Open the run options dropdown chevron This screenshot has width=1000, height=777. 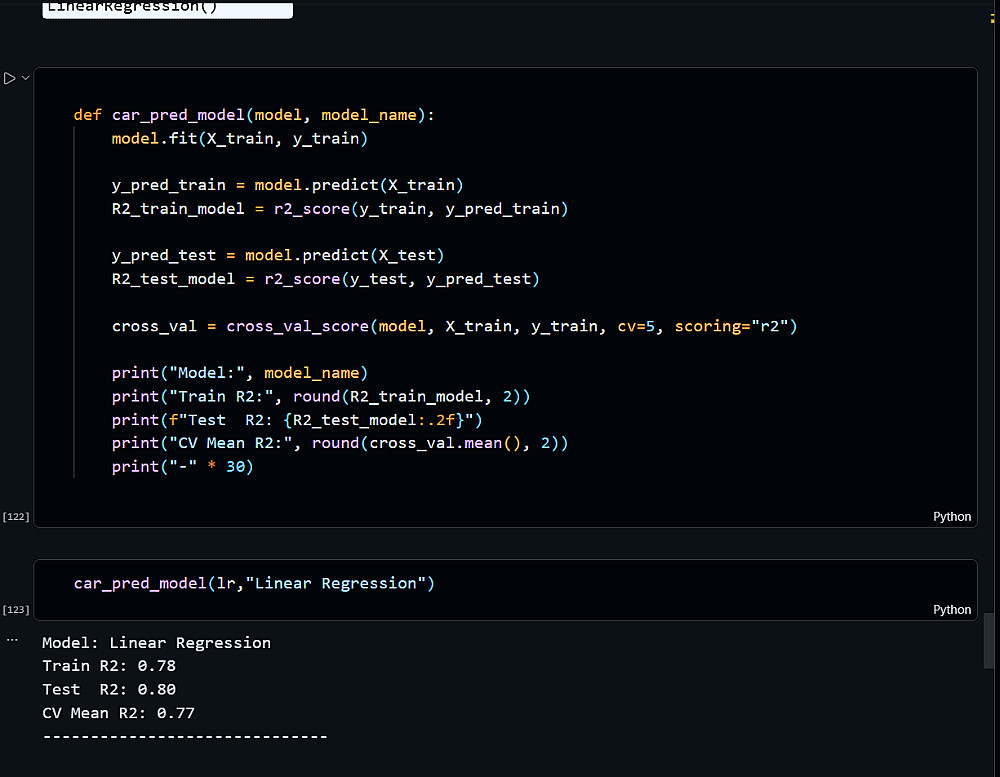pyautogui.click(x=25, y=78)
